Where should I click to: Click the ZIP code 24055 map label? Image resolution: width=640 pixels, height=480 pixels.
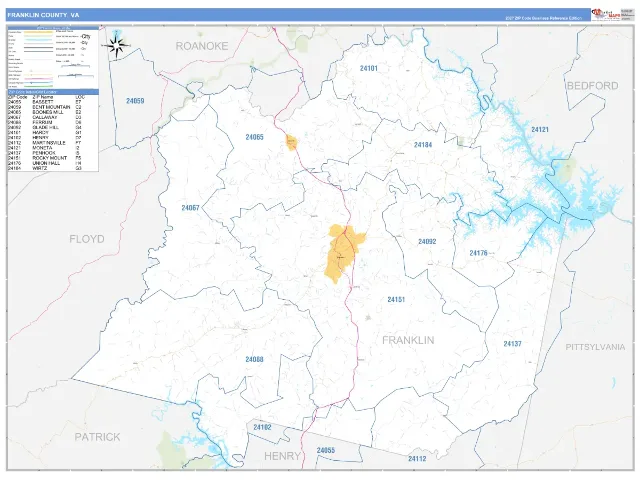pos(326,451)
